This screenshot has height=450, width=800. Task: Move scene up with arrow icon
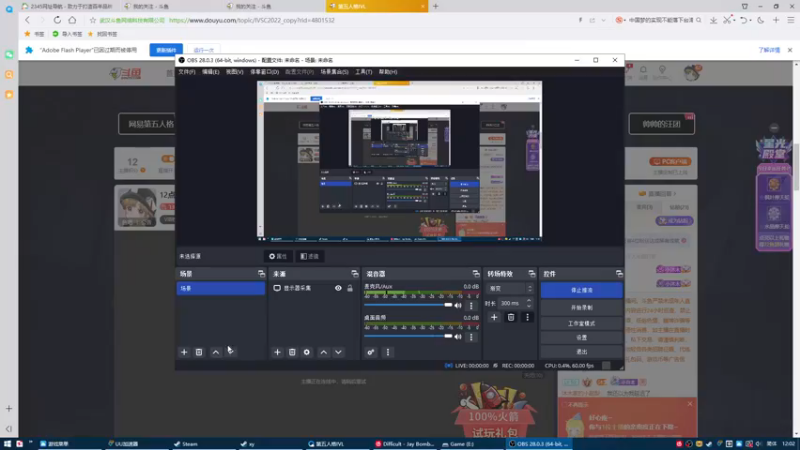point(216,352)
